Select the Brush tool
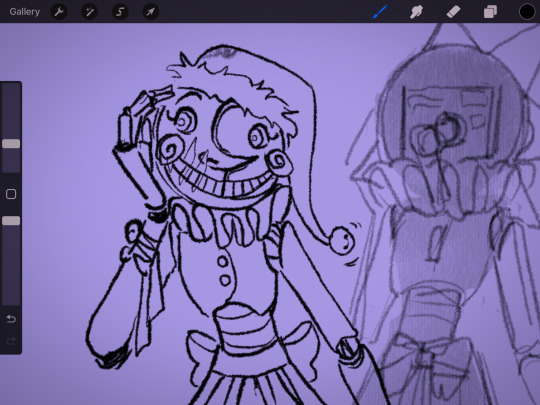 [x=380, y=12]
